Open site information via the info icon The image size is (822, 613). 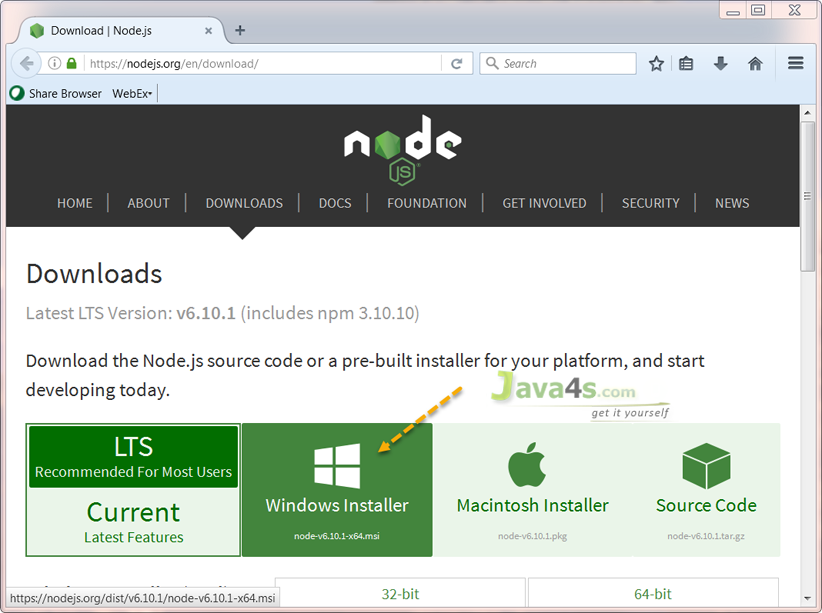coord(54,63)
